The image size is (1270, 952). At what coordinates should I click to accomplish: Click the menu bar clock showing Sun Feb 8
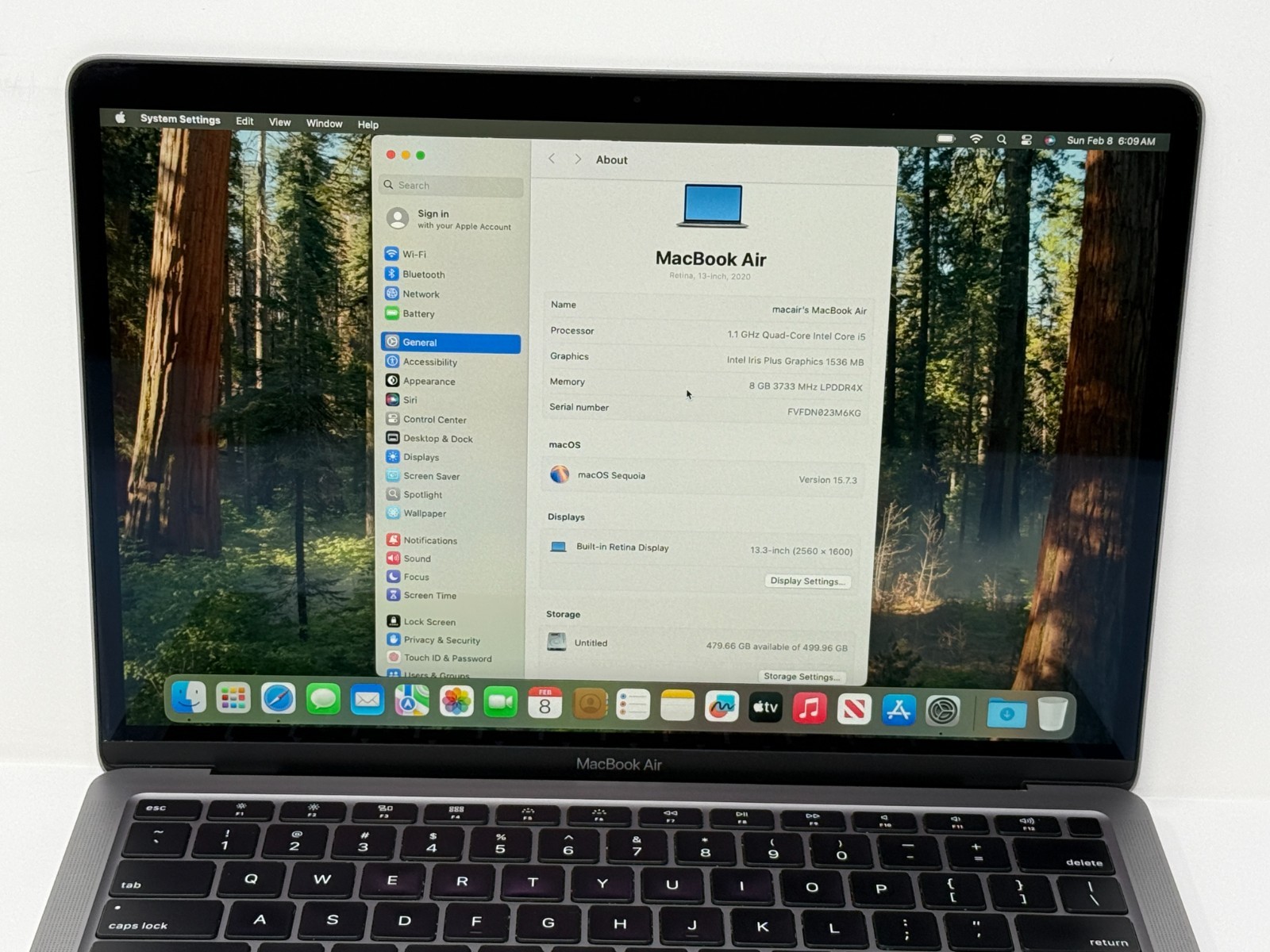pyautogui.click(x=1110, y=141)
